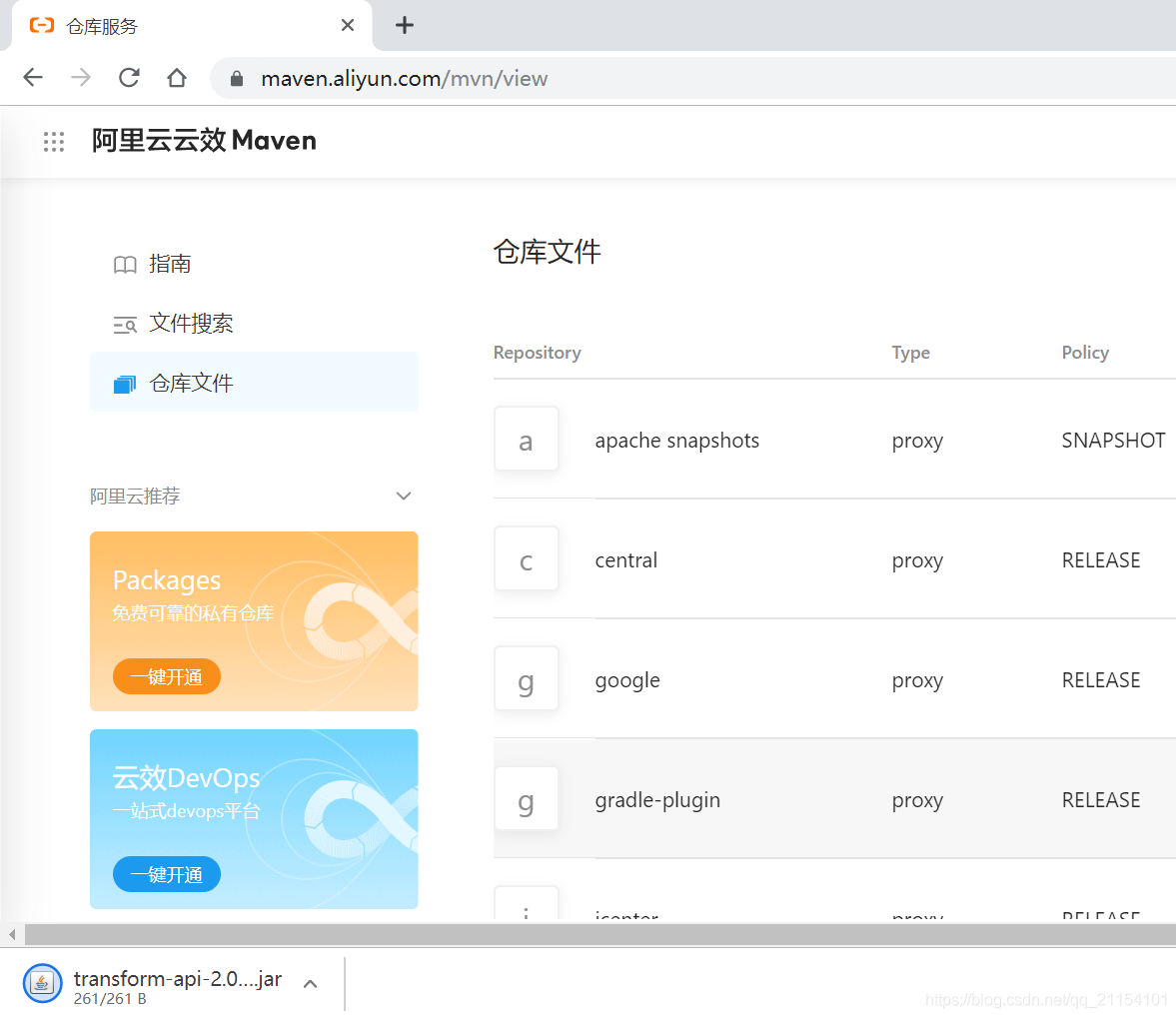View site security lock info
This screenshot has width=1176, height=1018.
tap(236, 78)
